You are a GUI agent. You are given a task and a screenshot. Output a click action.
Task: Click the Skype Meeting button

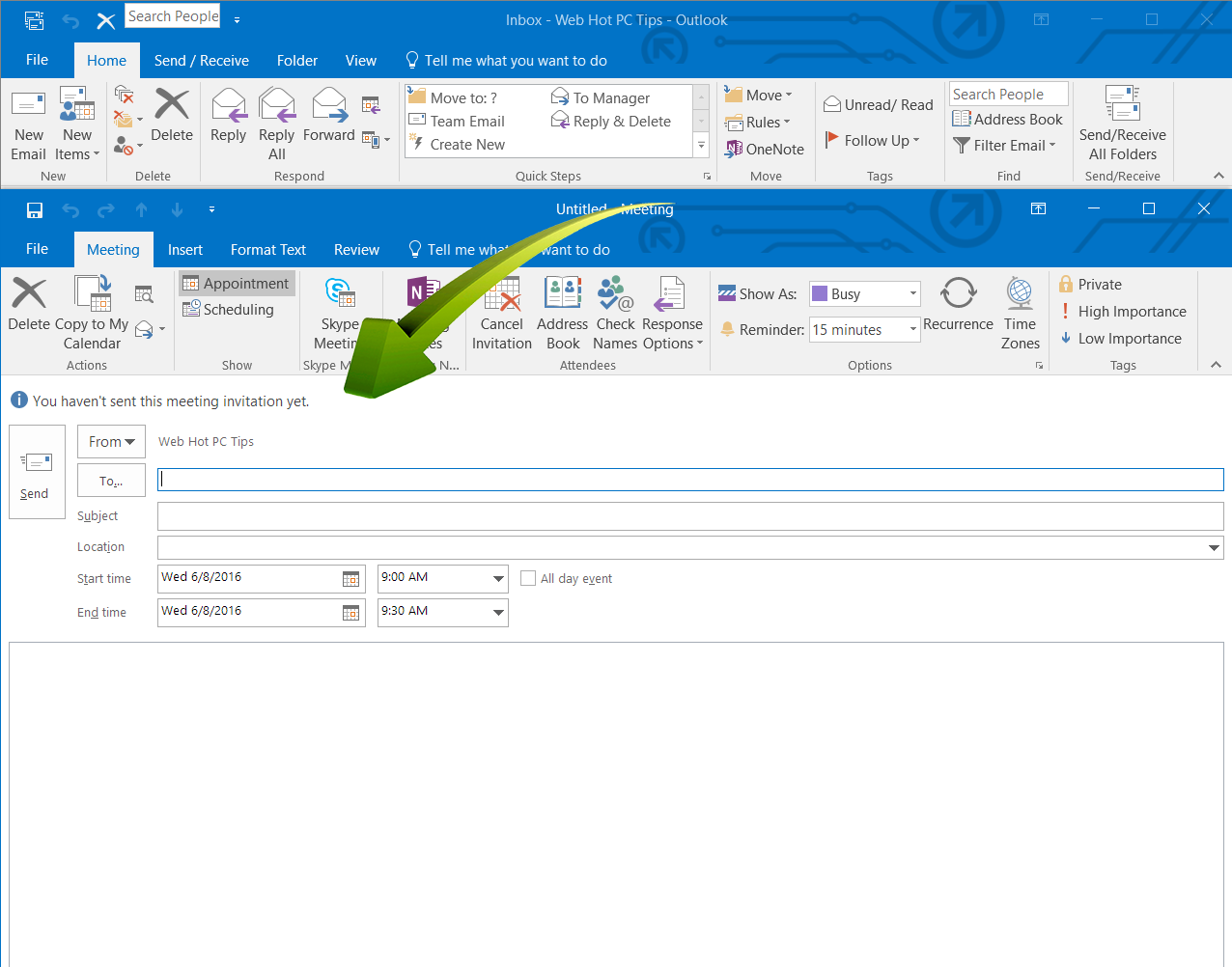point(340,314)
